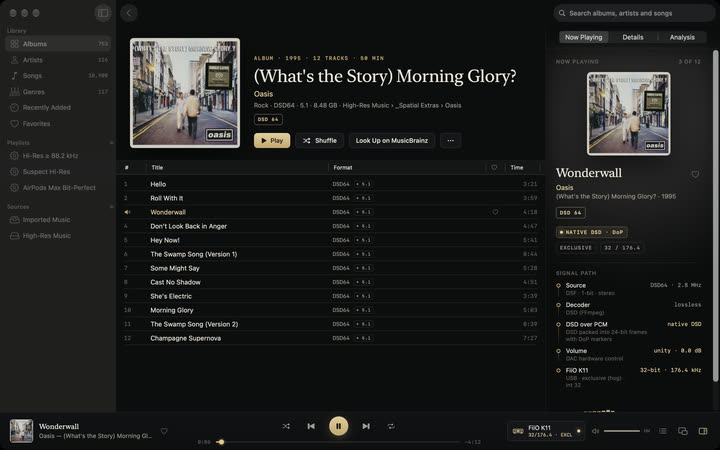Sort by the Time column header
Viewport: 720px width, 450px height.
coord(517,168)
